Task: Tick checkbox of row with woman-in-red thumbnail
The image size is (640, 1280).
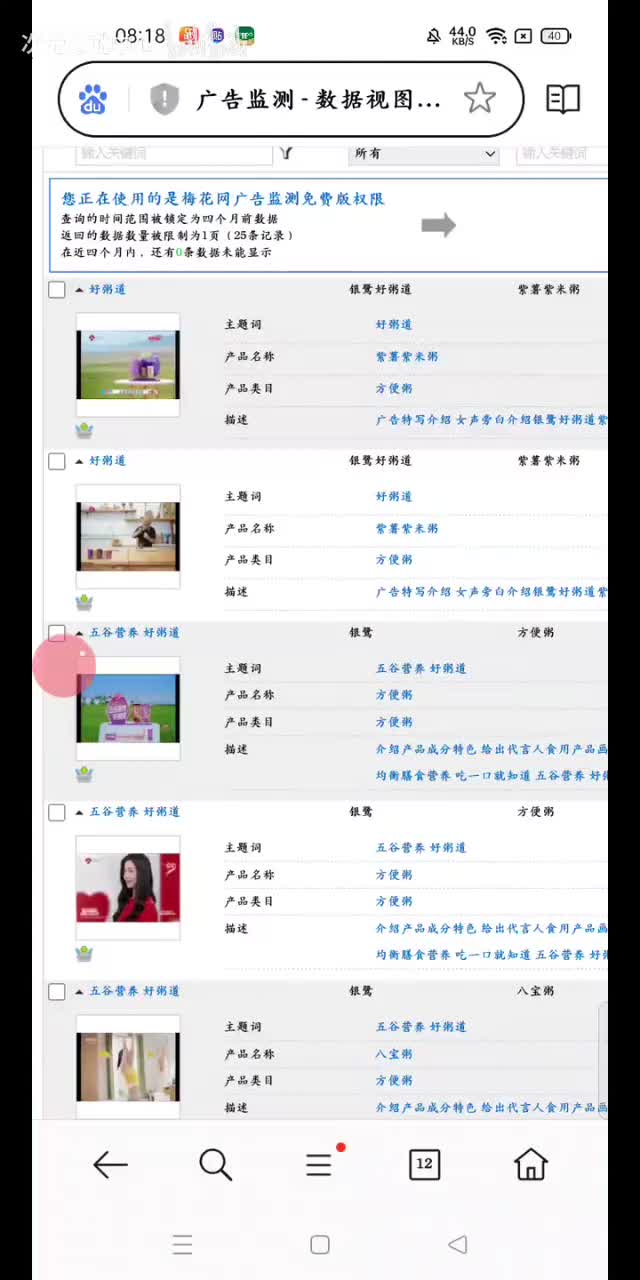Action: [x=57, y=812]
